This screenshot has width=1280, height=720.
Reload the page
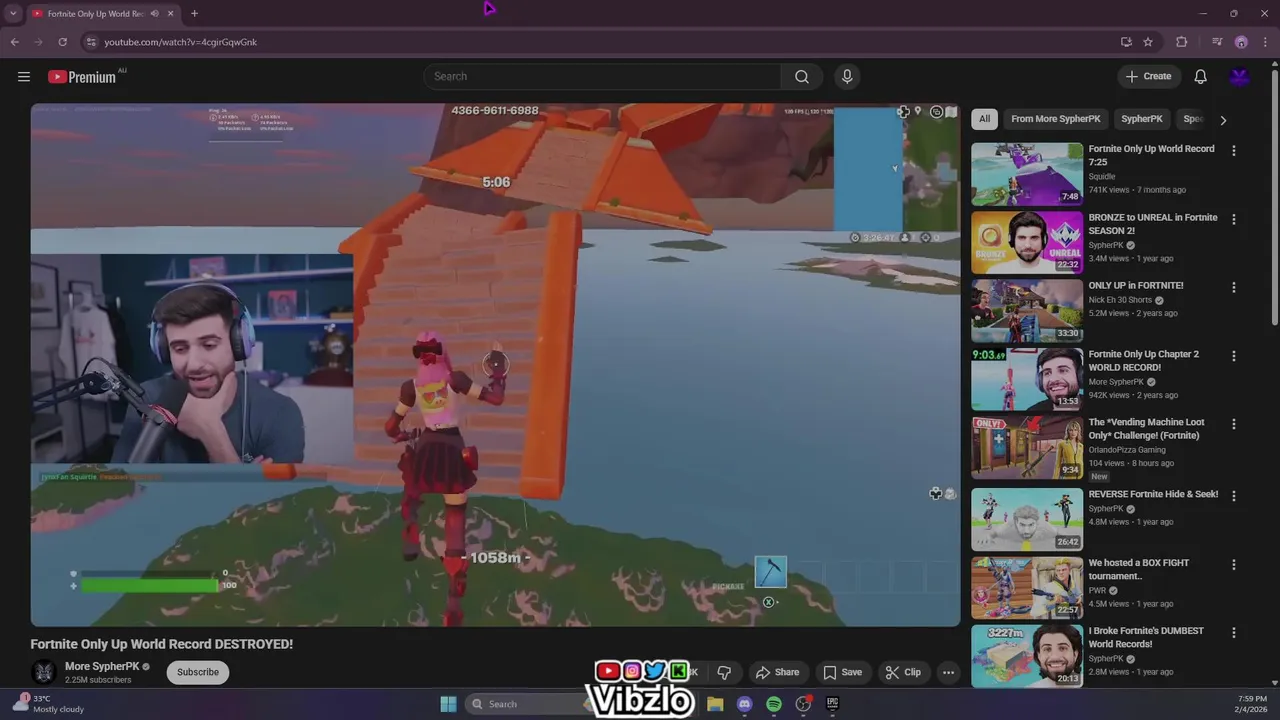62,42
